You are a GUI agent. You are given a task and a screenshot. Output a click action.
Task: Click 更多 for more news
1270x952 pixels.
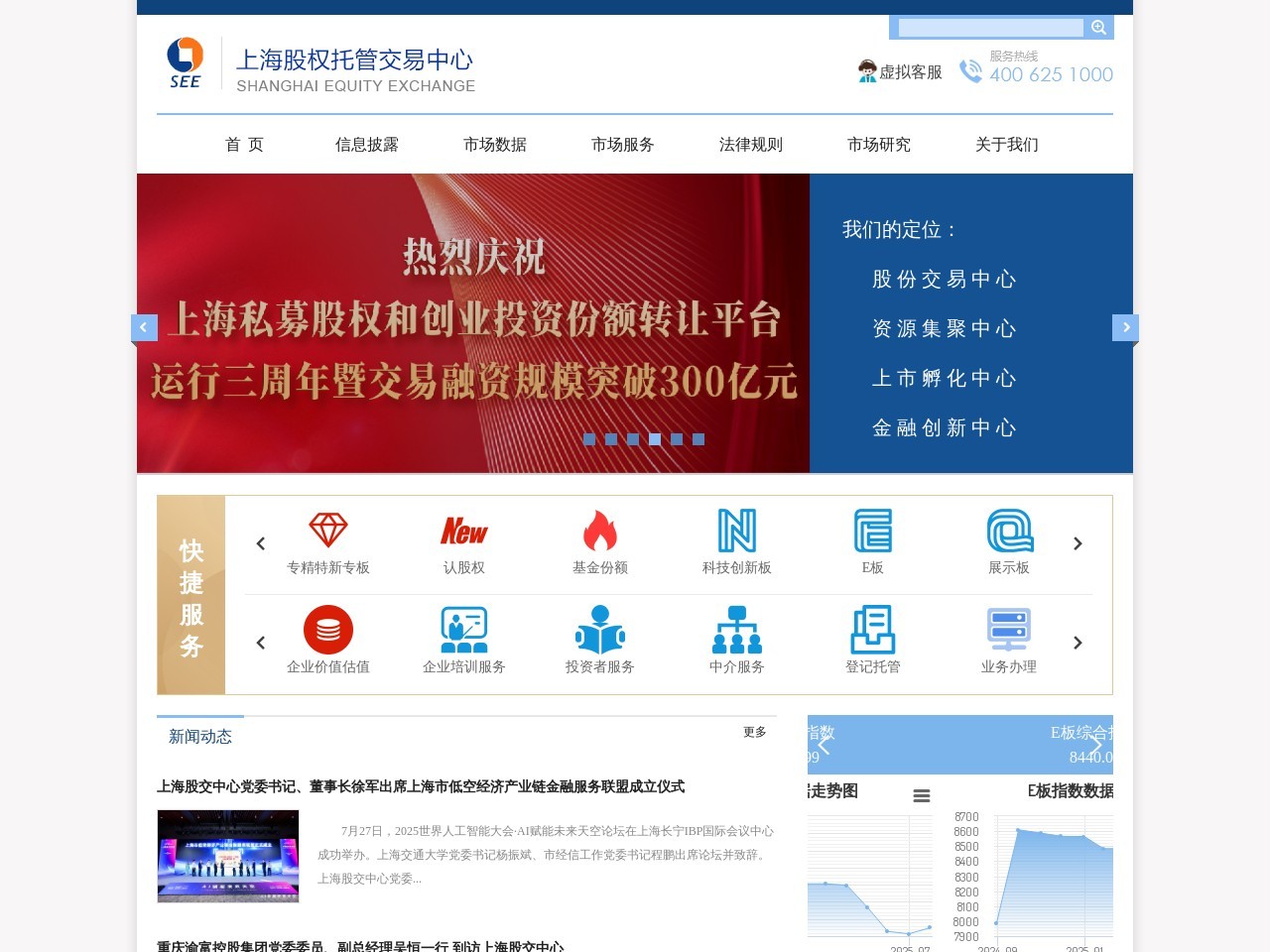tap(755, 732)
